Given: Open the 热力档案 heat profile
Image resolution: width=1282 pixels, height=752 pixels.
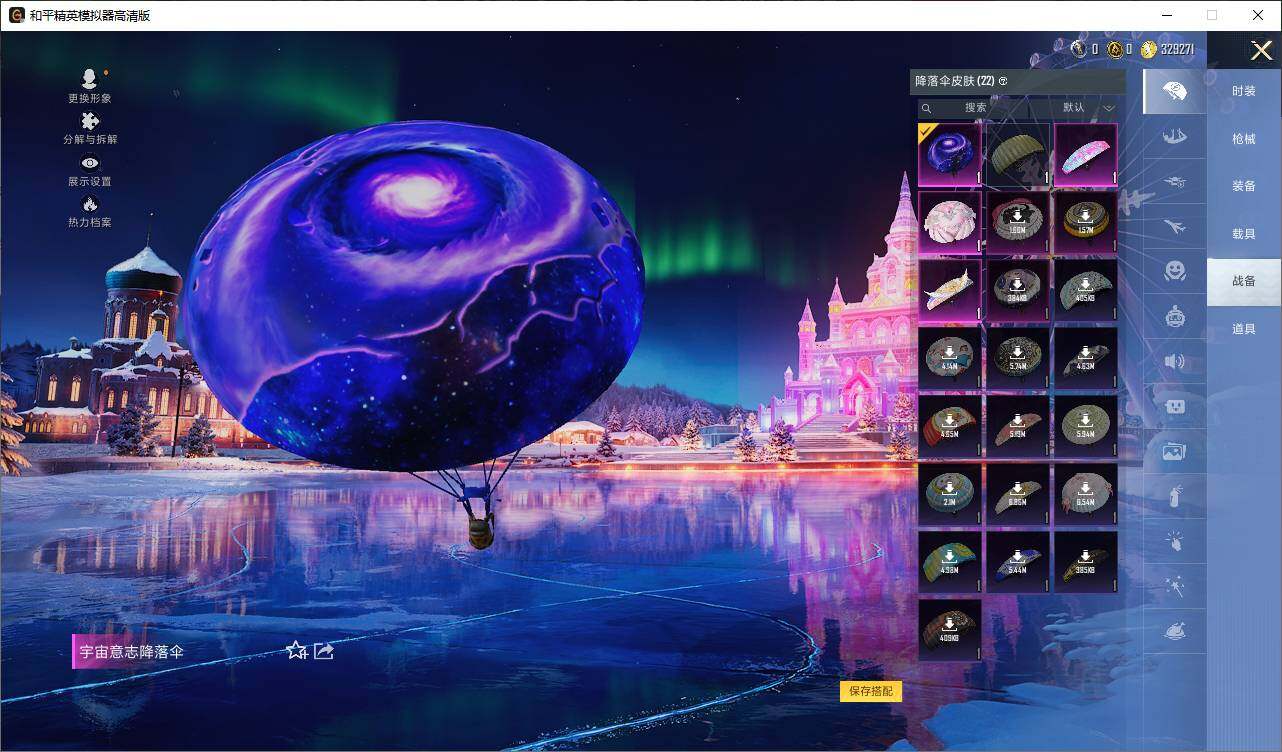Looking at the screenshot, I should [88, 211].
